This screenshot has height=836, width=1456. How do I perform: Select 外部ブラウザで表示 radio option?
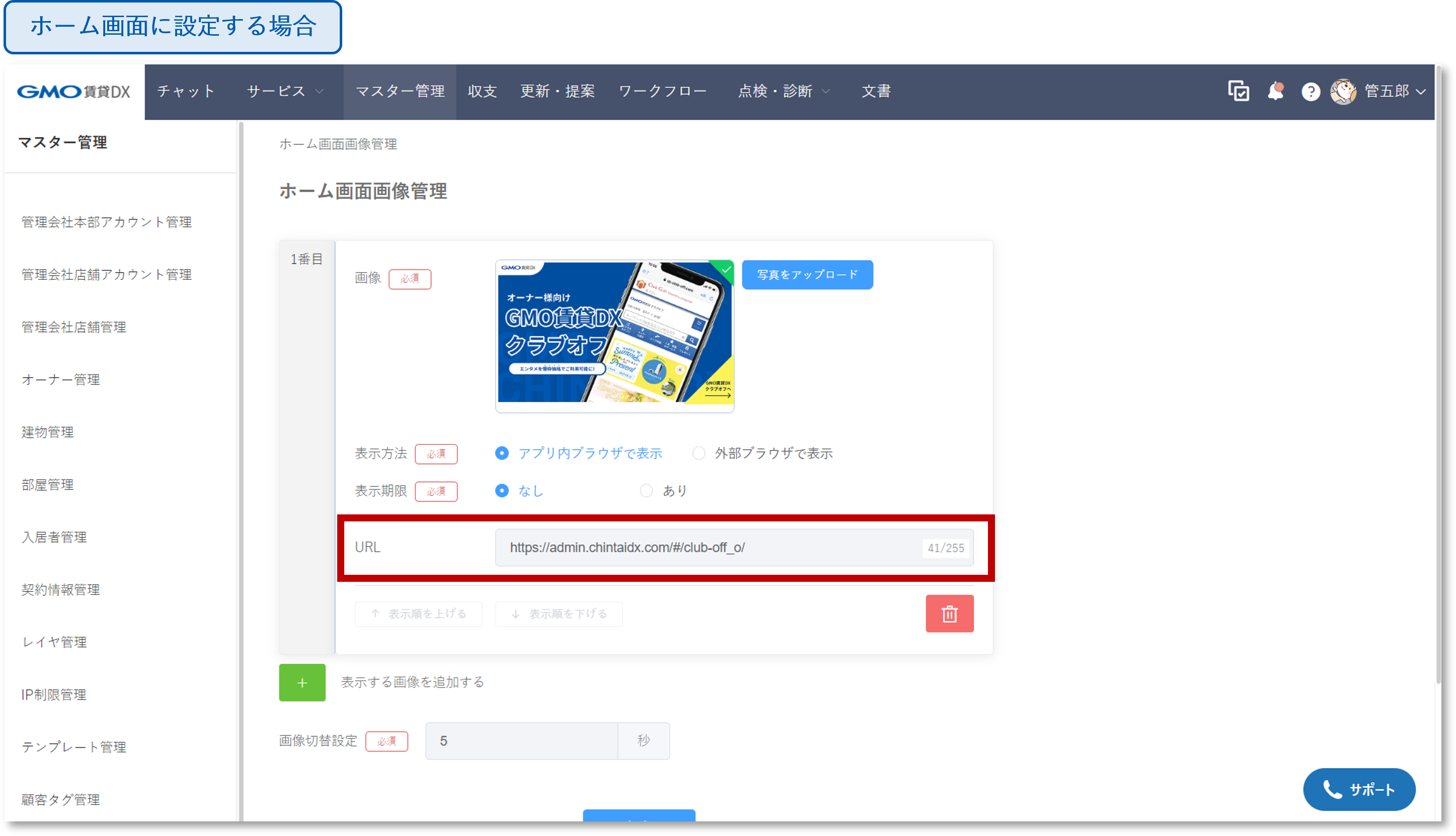pyautogui.click(x=699, y=453)
